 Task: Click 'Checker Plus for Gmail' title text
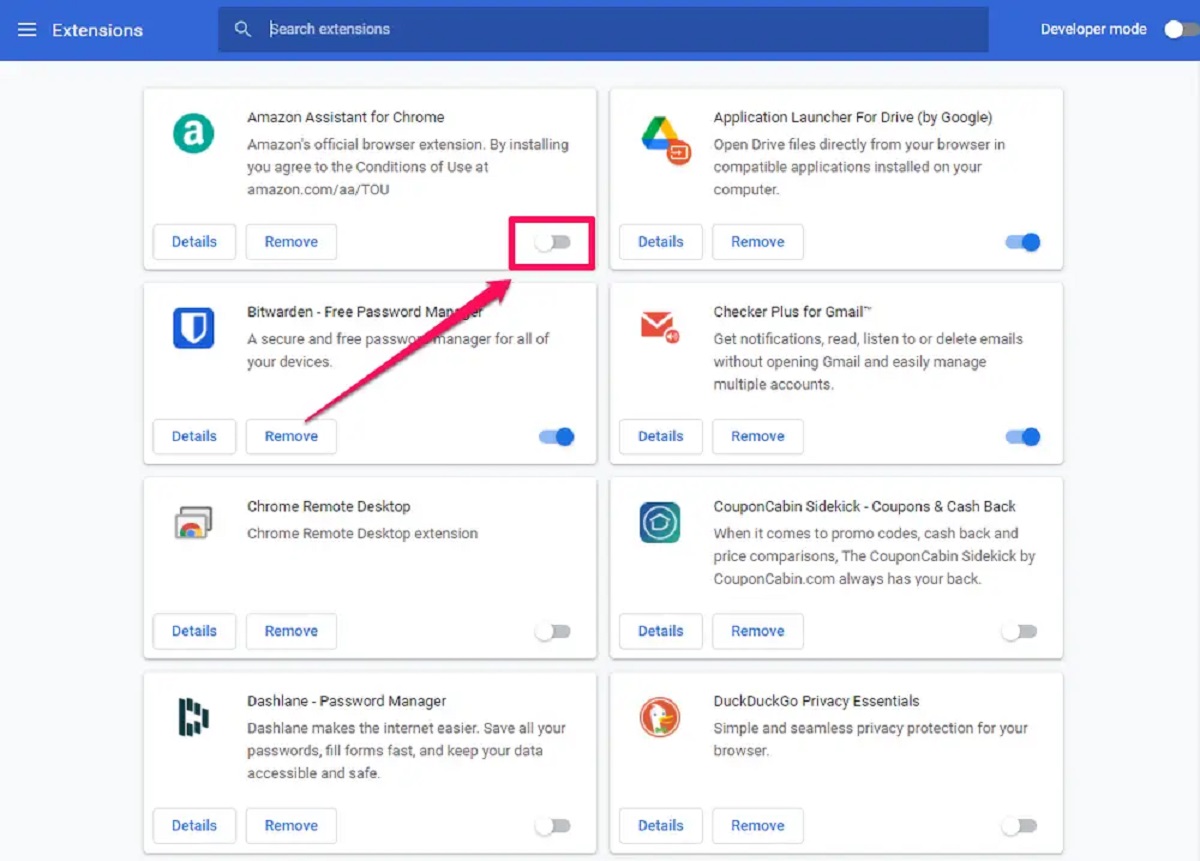[794, 312]
